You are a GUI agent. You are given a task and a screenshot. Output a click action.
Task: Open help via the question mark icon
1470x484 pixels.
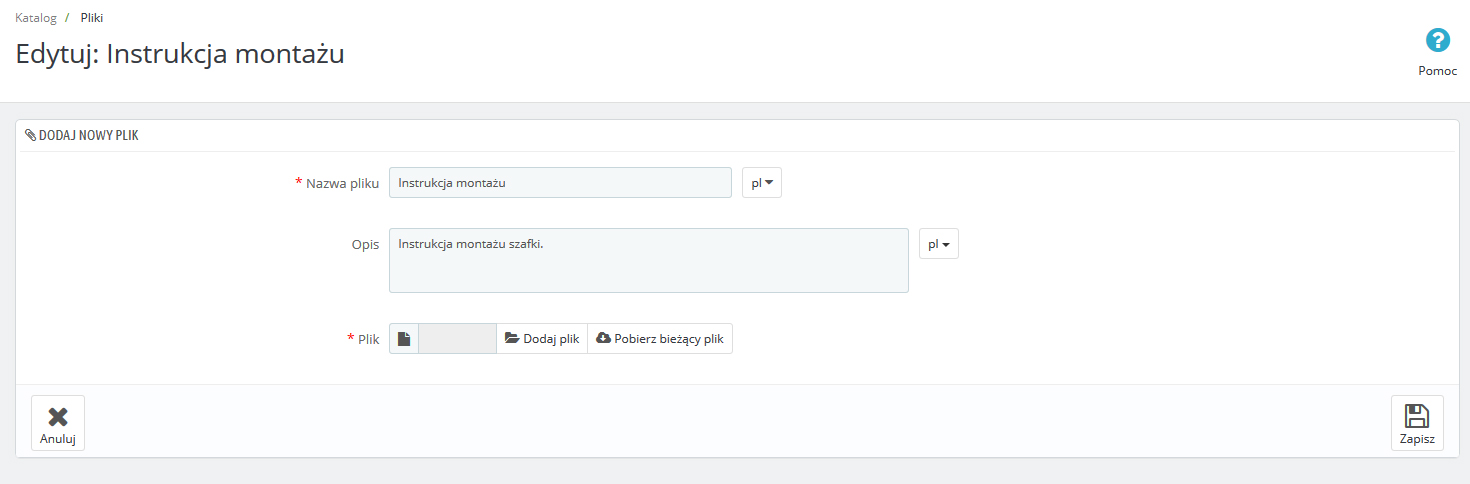[1437, 41]
